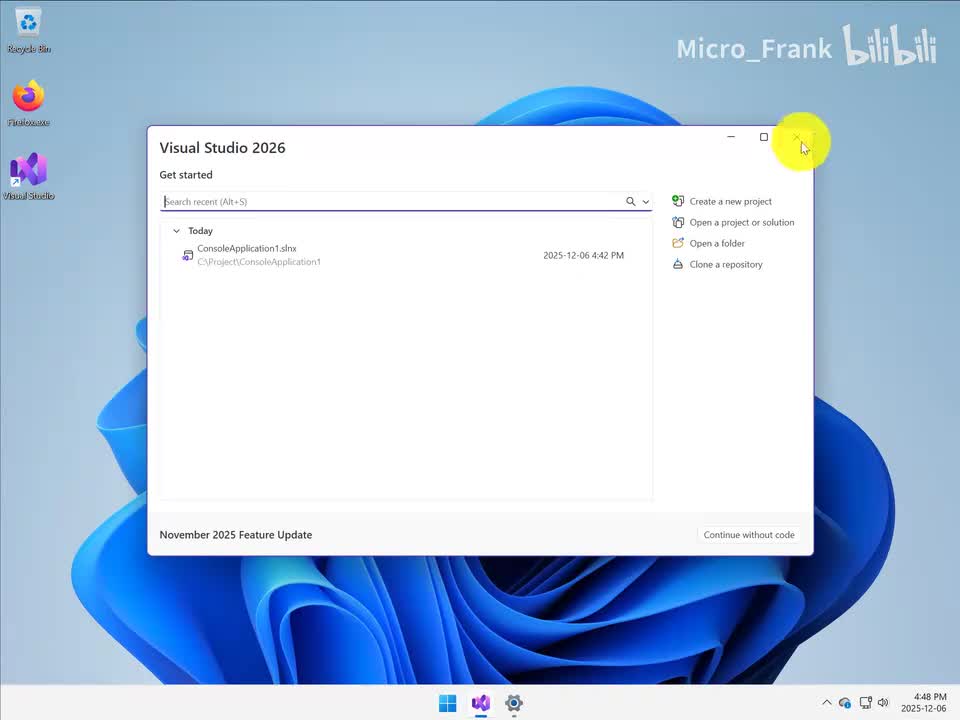Click the Visual Studio taskbar icon
This screenshot has width=960, height=720.
coord(481,703)
